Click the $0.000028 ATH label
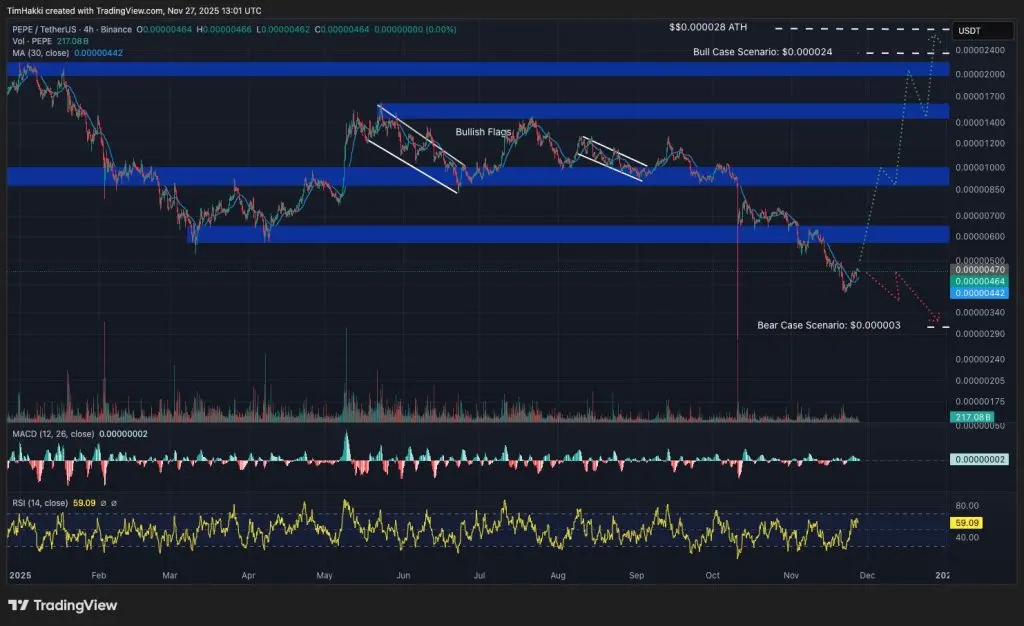1024x626 pixels. [x=707, y=28]
